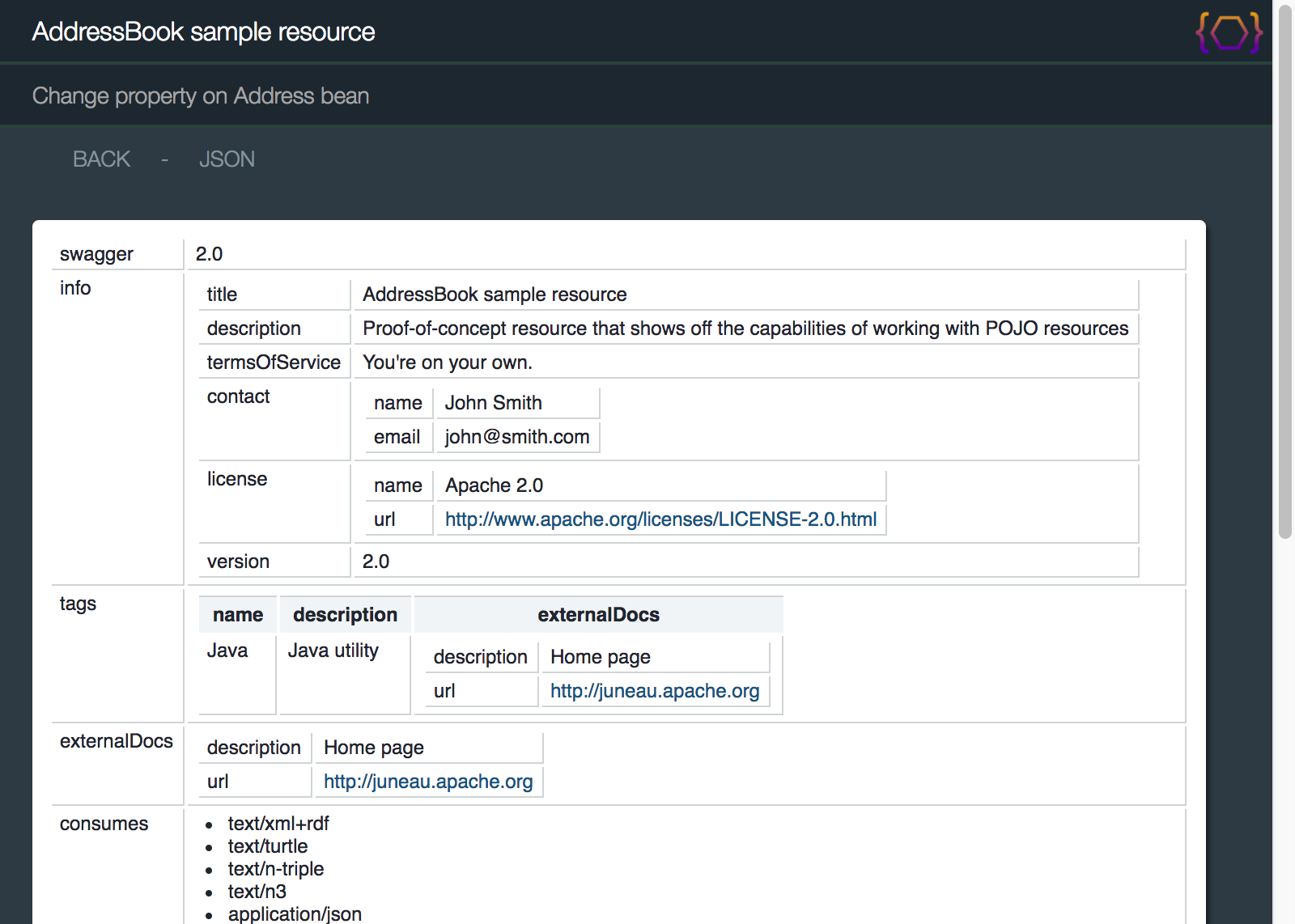Click the 'termsOfService' key

pyautogui.click(x=274, y=362)
